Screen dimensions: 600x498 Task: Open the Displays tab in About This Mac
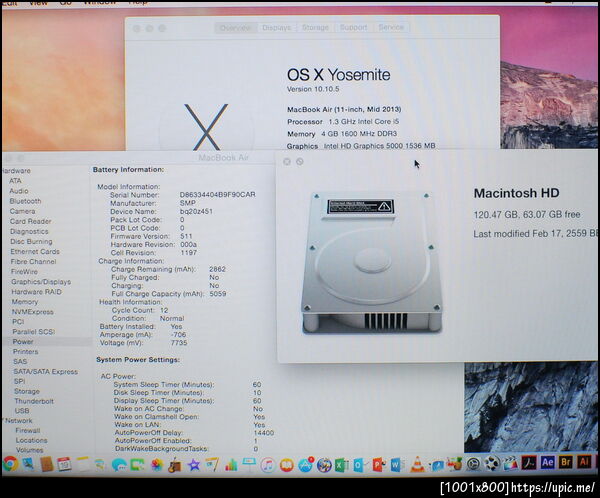click(x=277, y=28)
